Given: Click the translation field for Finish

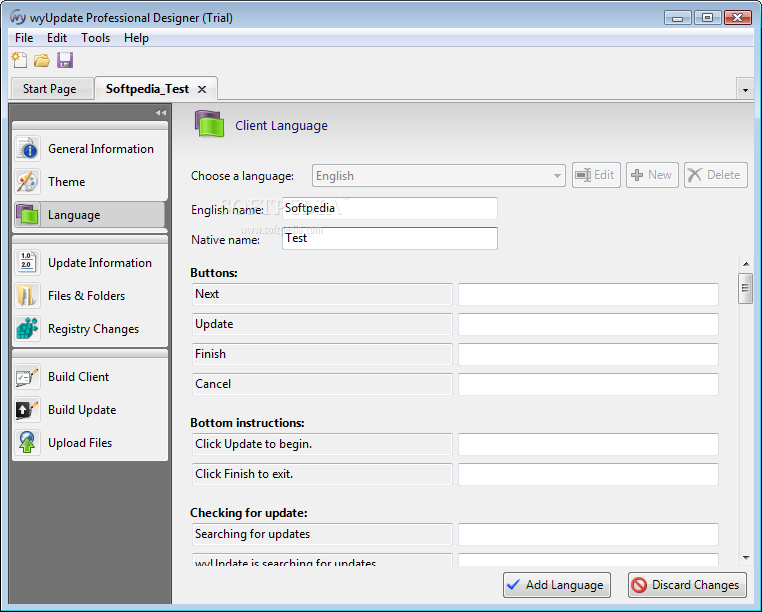Looking at the screenshot, I should [x=588, y=354].
